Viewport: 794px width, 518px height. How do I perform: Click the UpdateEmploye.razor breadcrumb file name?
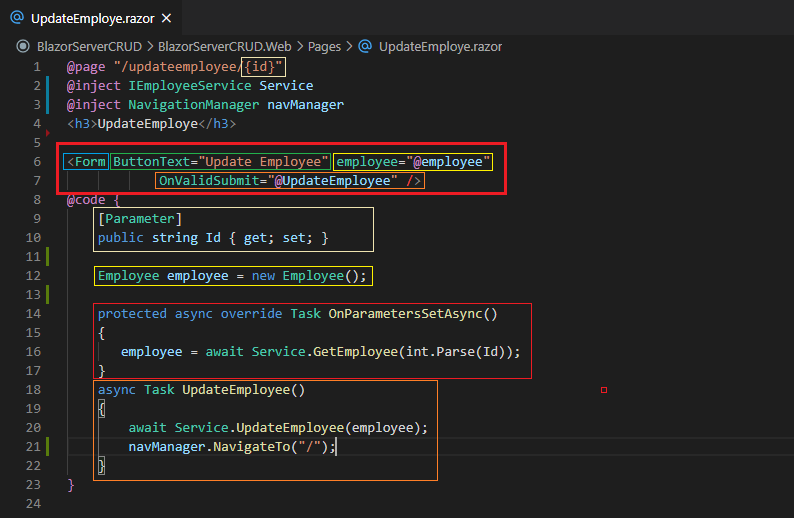[440, 46]
